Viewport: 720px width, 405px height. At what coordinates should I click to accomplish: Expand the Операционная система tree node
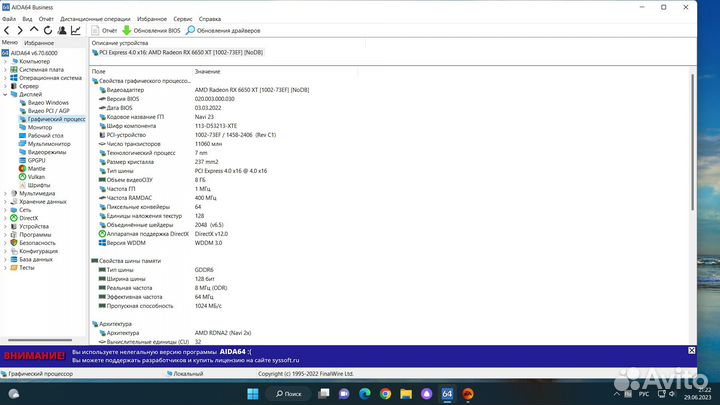6,78
